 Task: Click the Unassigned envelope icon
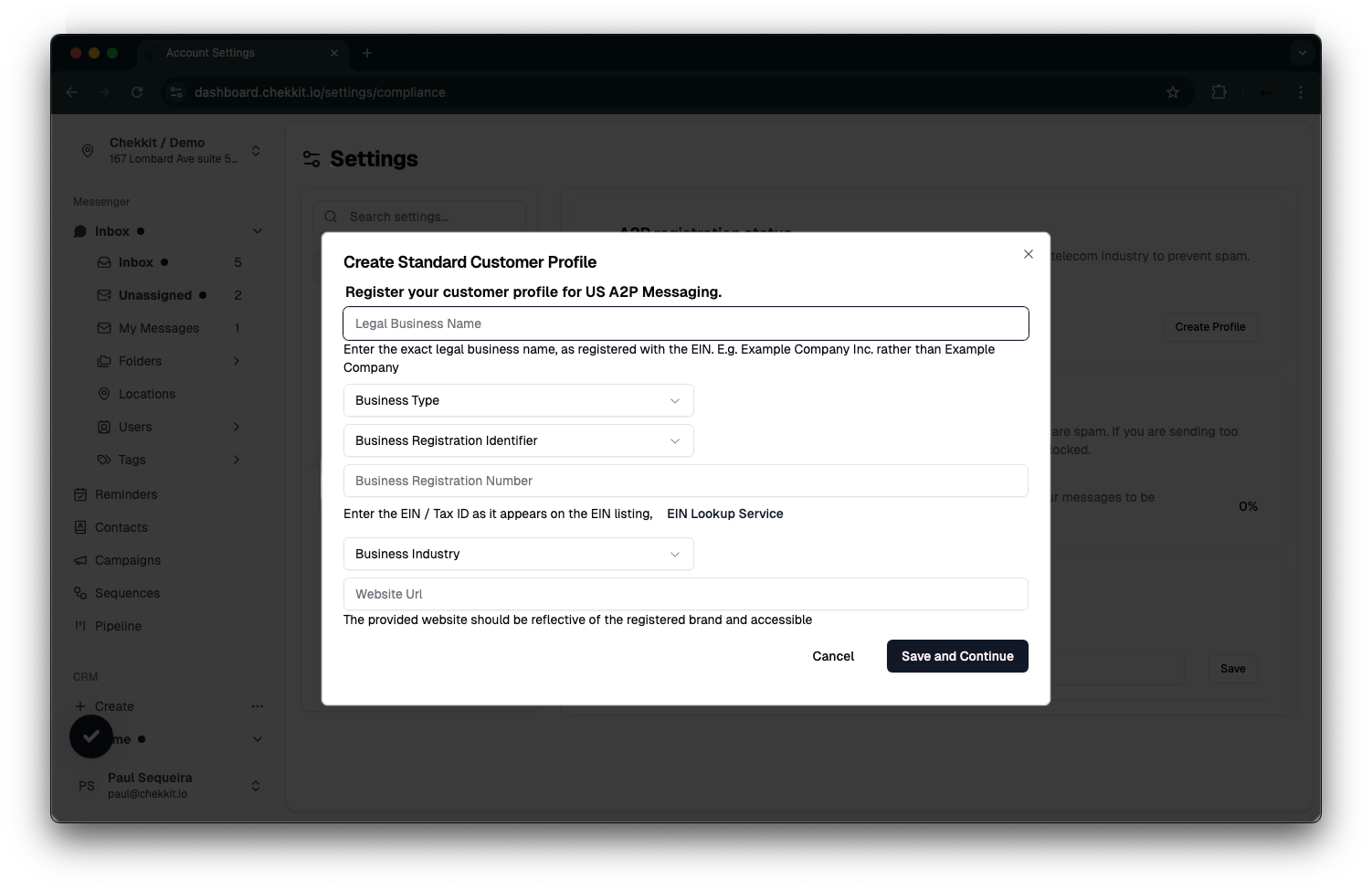[104, 295]
